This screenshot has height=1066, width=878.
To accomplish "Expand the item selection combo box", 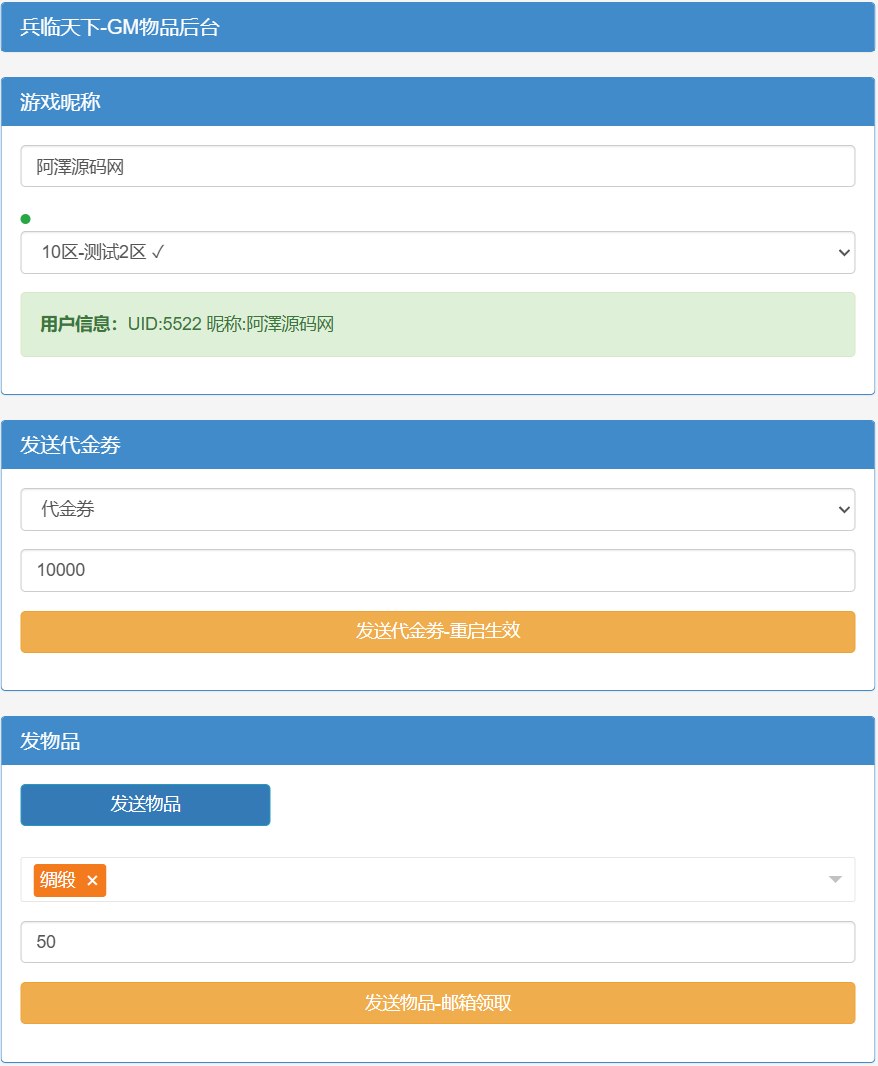I will 450,881.
